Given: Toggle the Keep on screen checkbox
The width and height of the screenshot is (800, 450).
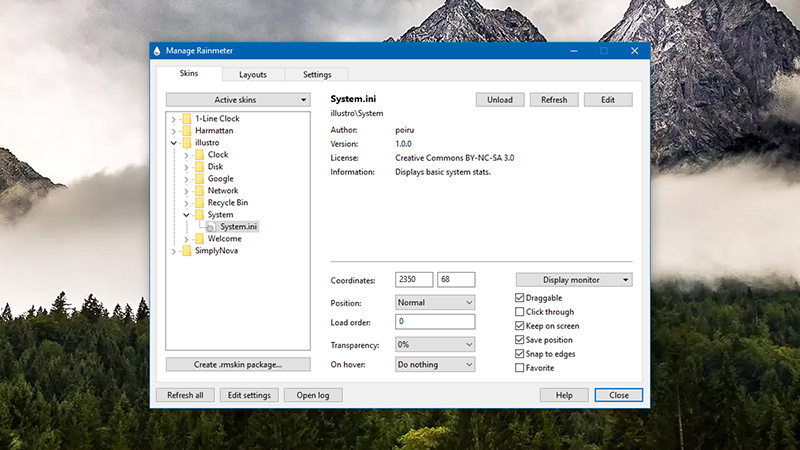Looking at the screenshot, I should [x=519, y=326].
